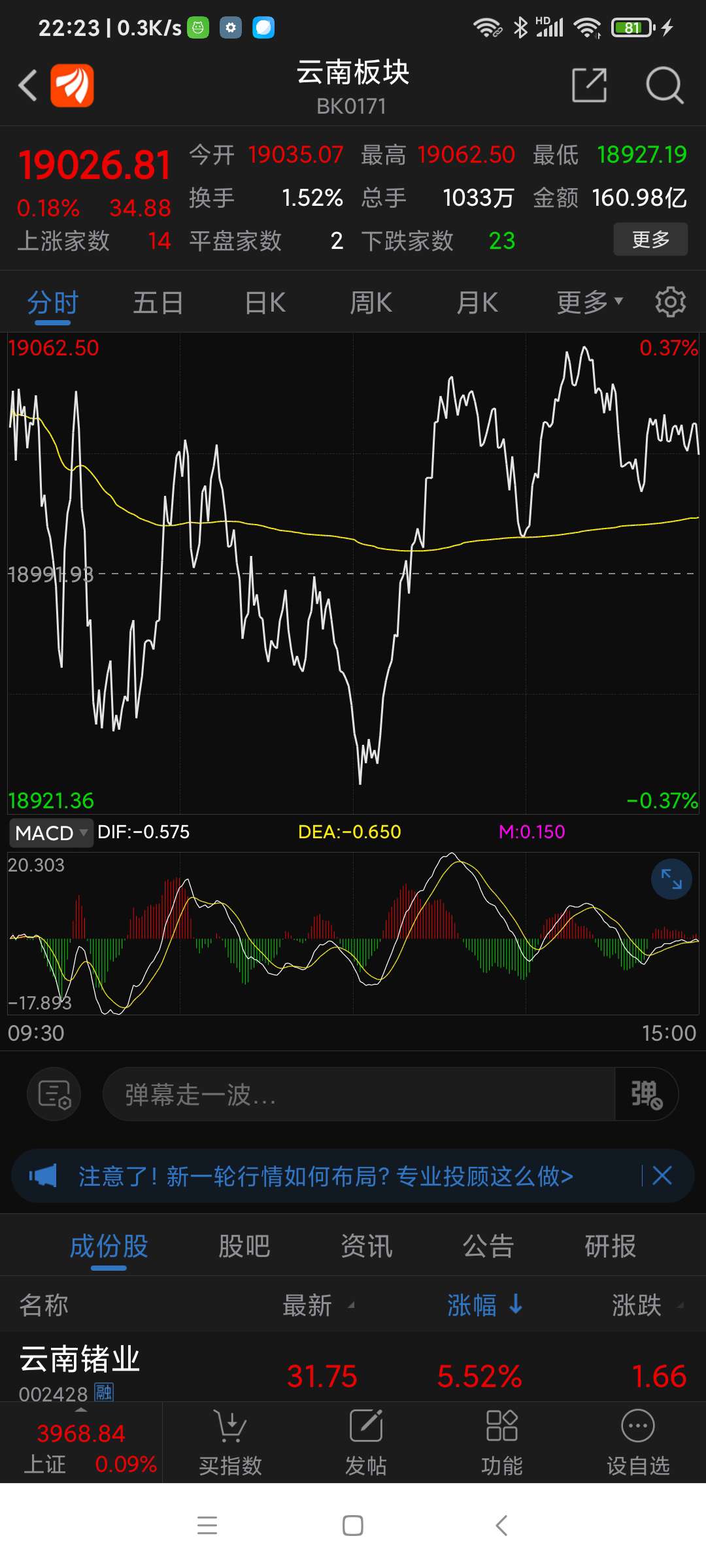Image resolution: width=706 pixels, height=1568 pixels.
Task: Tap the 5.52% gain of 云南锗业
Action: (x=479, y=1376)
